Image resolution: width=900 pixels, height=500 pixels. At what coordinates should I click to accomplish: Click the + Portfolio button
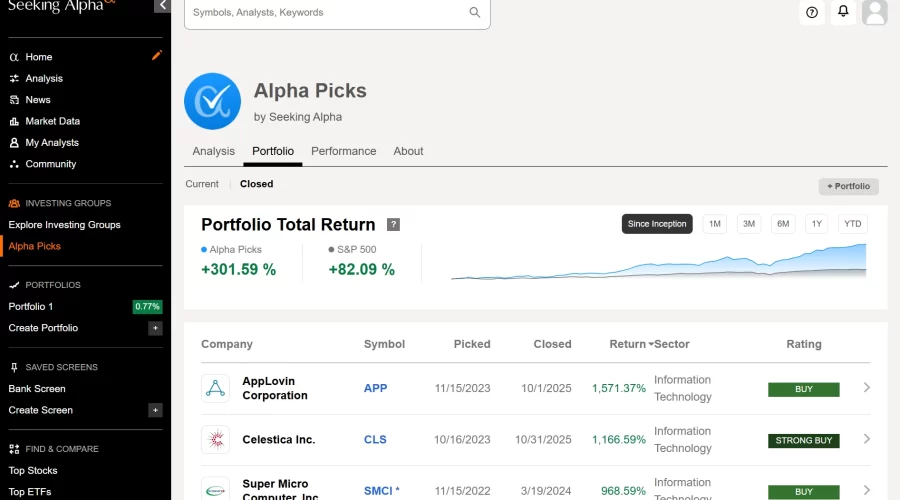(848, 186)
